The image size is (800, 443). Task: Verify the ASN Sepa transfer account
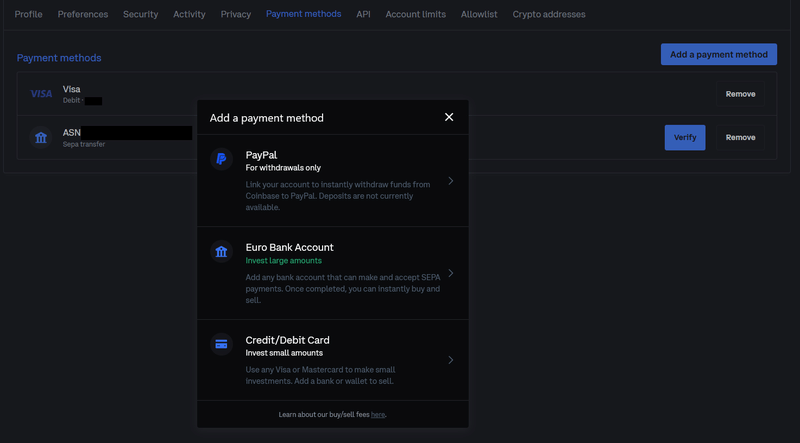pyautogui.click(x=685, y=137)
